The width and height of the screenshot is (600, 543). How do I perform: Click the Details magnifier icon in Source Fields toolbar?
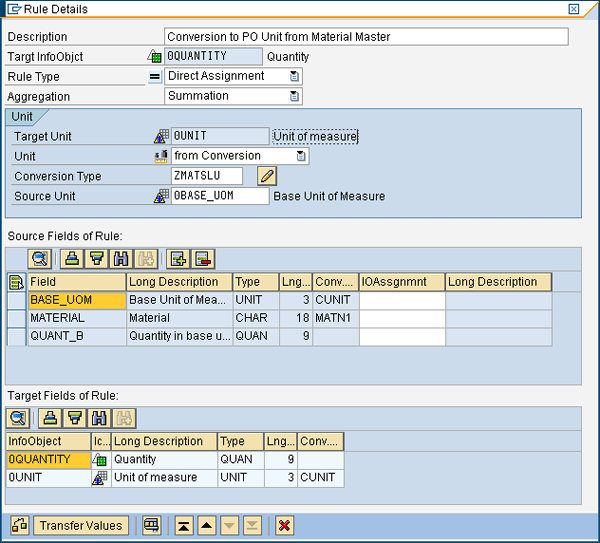[x=39, y=259]
